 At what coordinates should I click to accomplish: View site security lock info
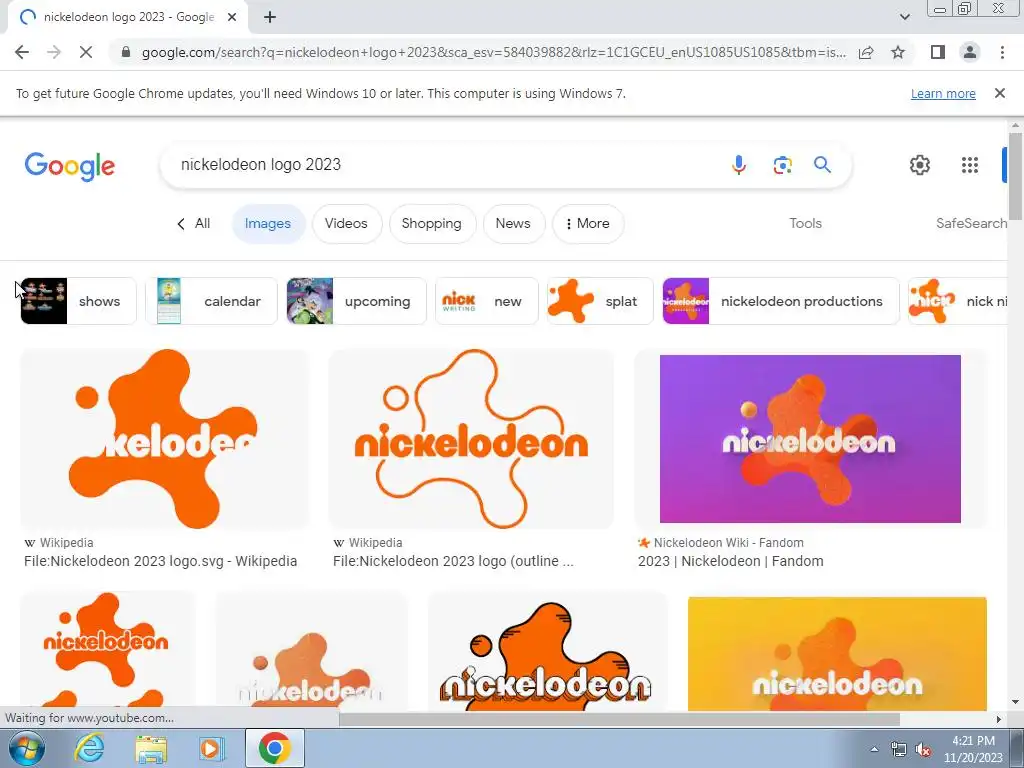(x=126, y=52)
